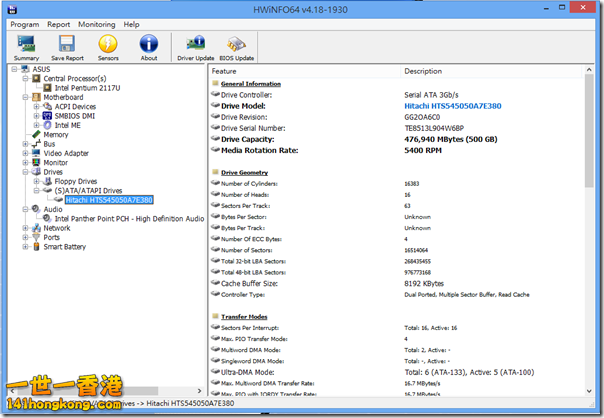The image size is (604, 418).
Task: Open the Sensors lightning icon
Action: 108,44
